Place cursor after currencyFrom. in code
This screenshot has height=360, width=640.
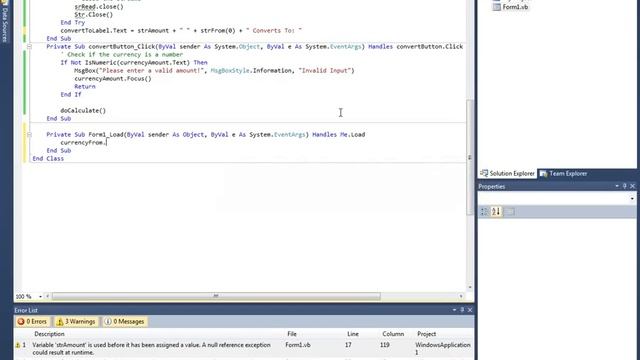107,142
